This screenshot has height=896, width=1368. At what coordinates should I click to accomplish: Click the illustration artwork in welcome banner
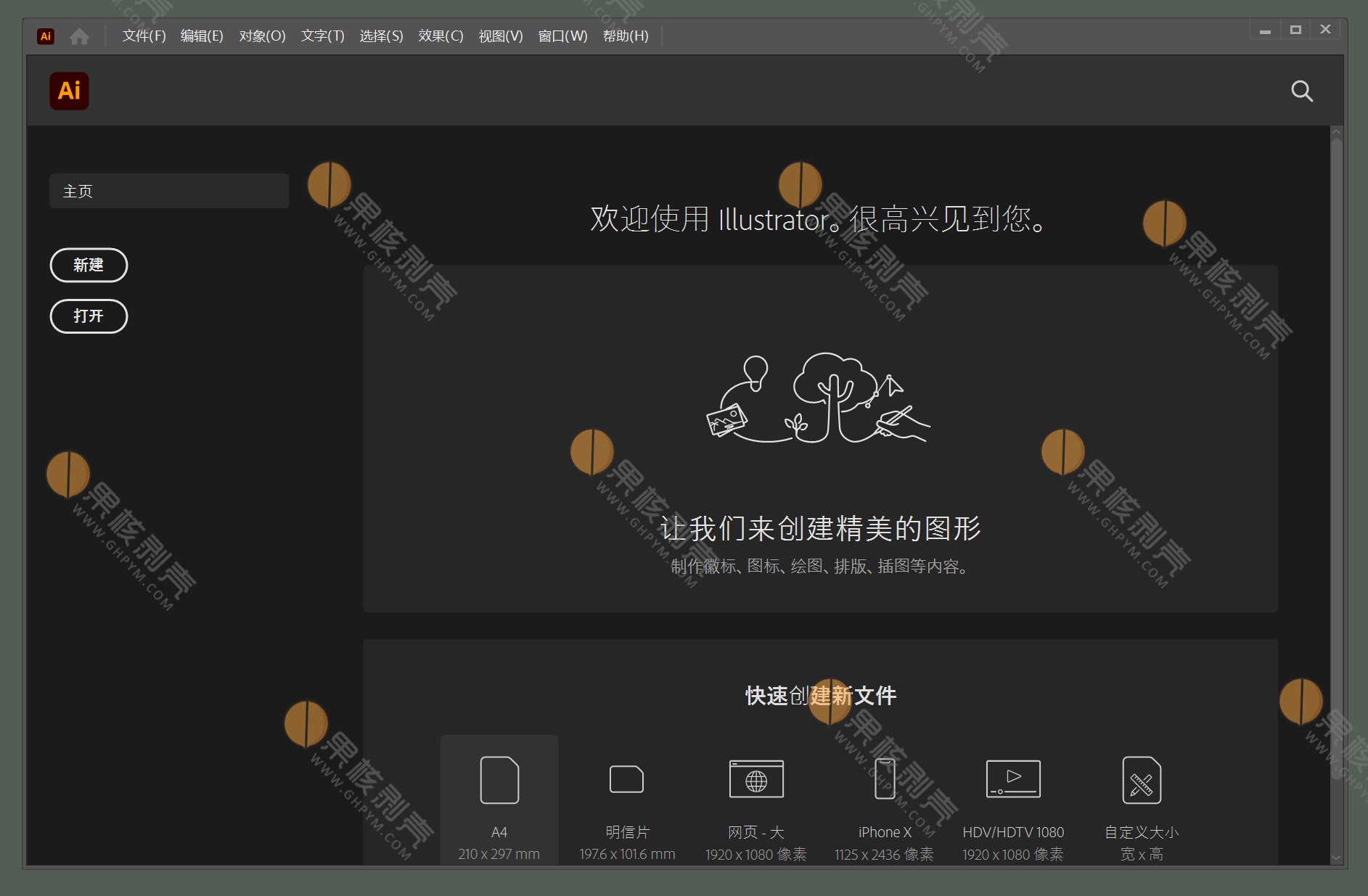[x=819, y=398]
